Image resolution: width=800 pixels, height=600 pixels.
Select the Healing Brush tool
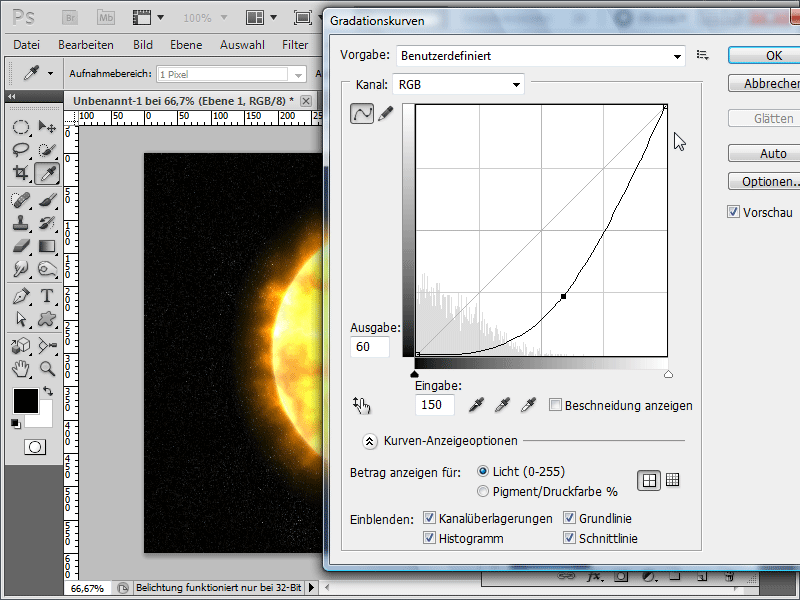point(20,200)
